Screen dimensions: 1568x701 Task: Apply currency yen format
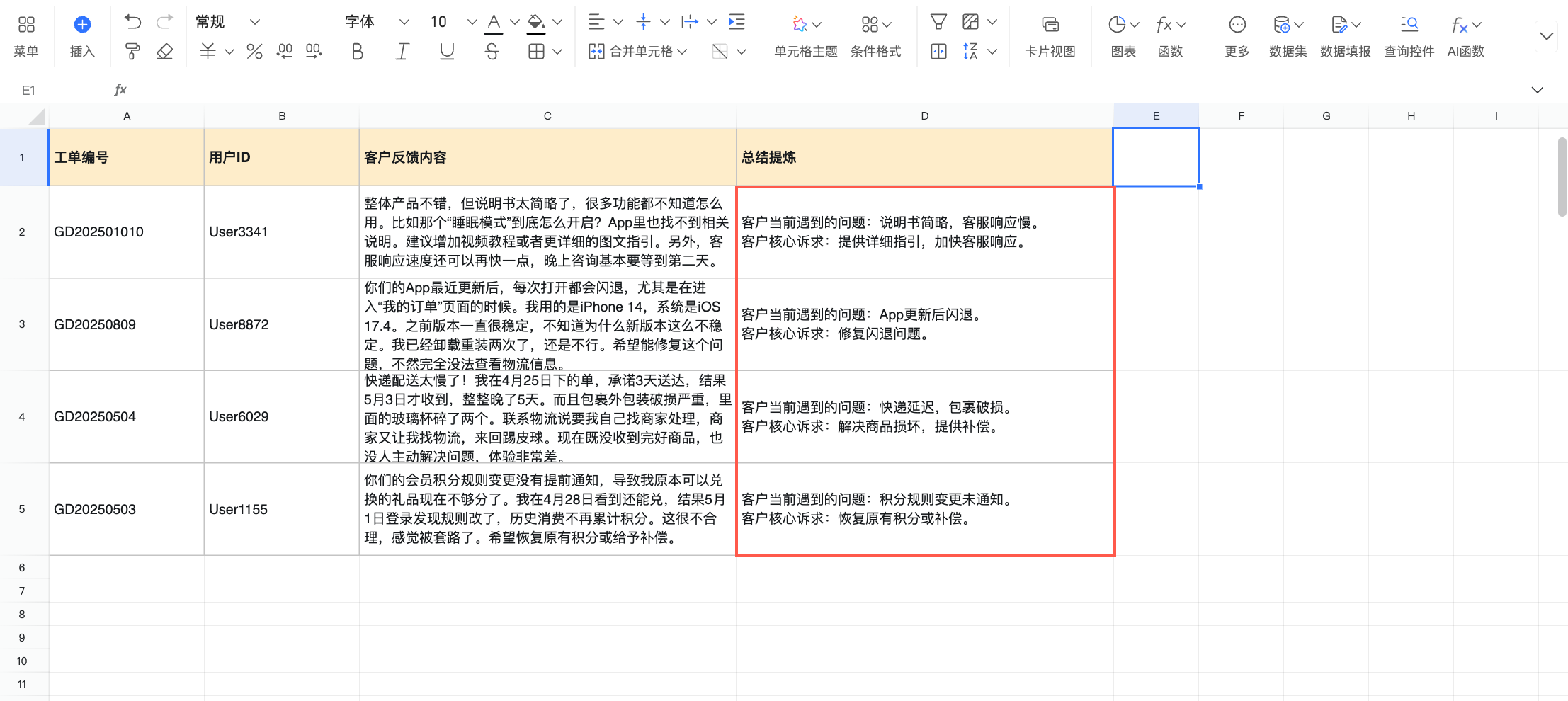pos(208,51)
